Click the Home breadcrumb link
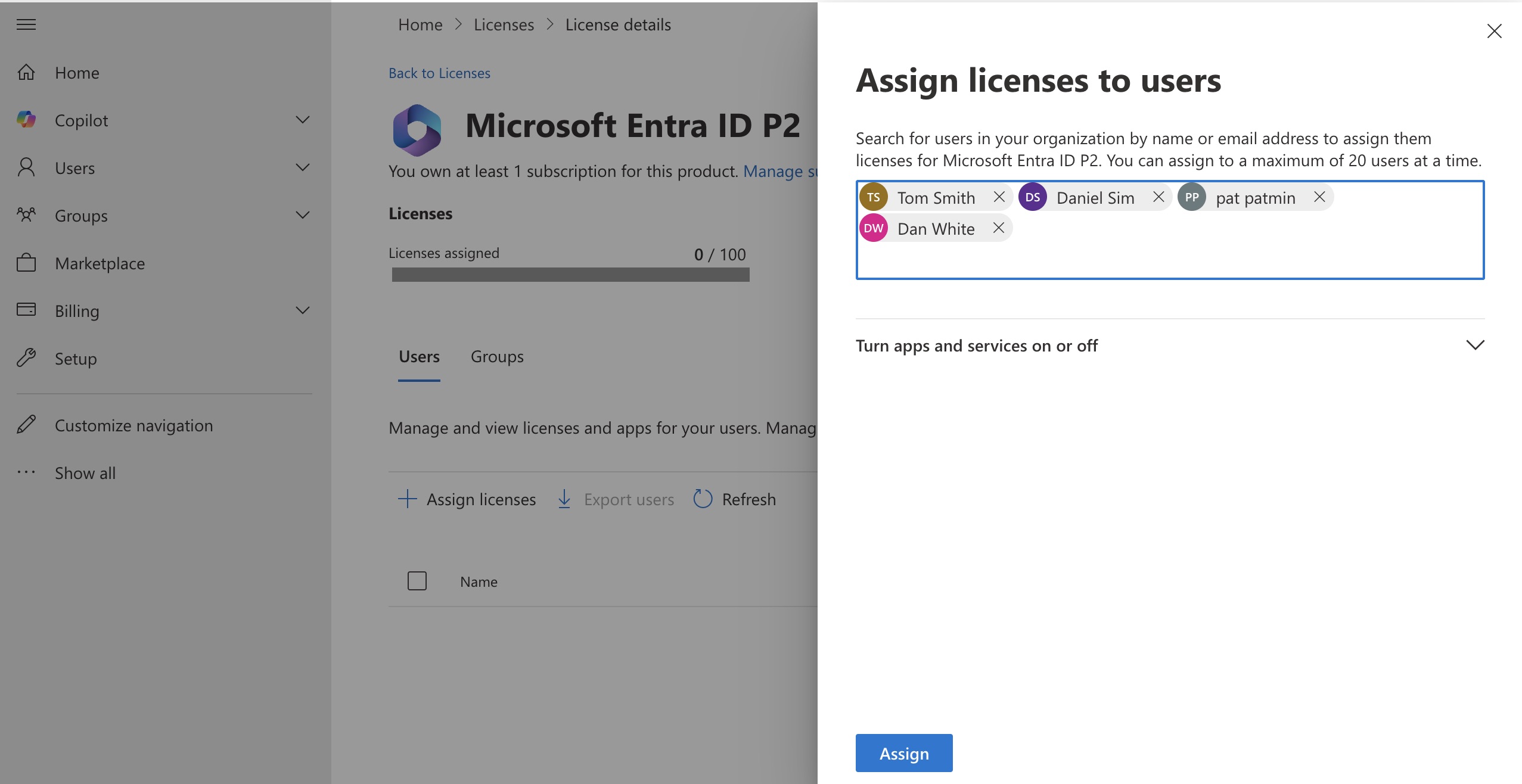Screen dimensions: 1522x784 (420, 25)
